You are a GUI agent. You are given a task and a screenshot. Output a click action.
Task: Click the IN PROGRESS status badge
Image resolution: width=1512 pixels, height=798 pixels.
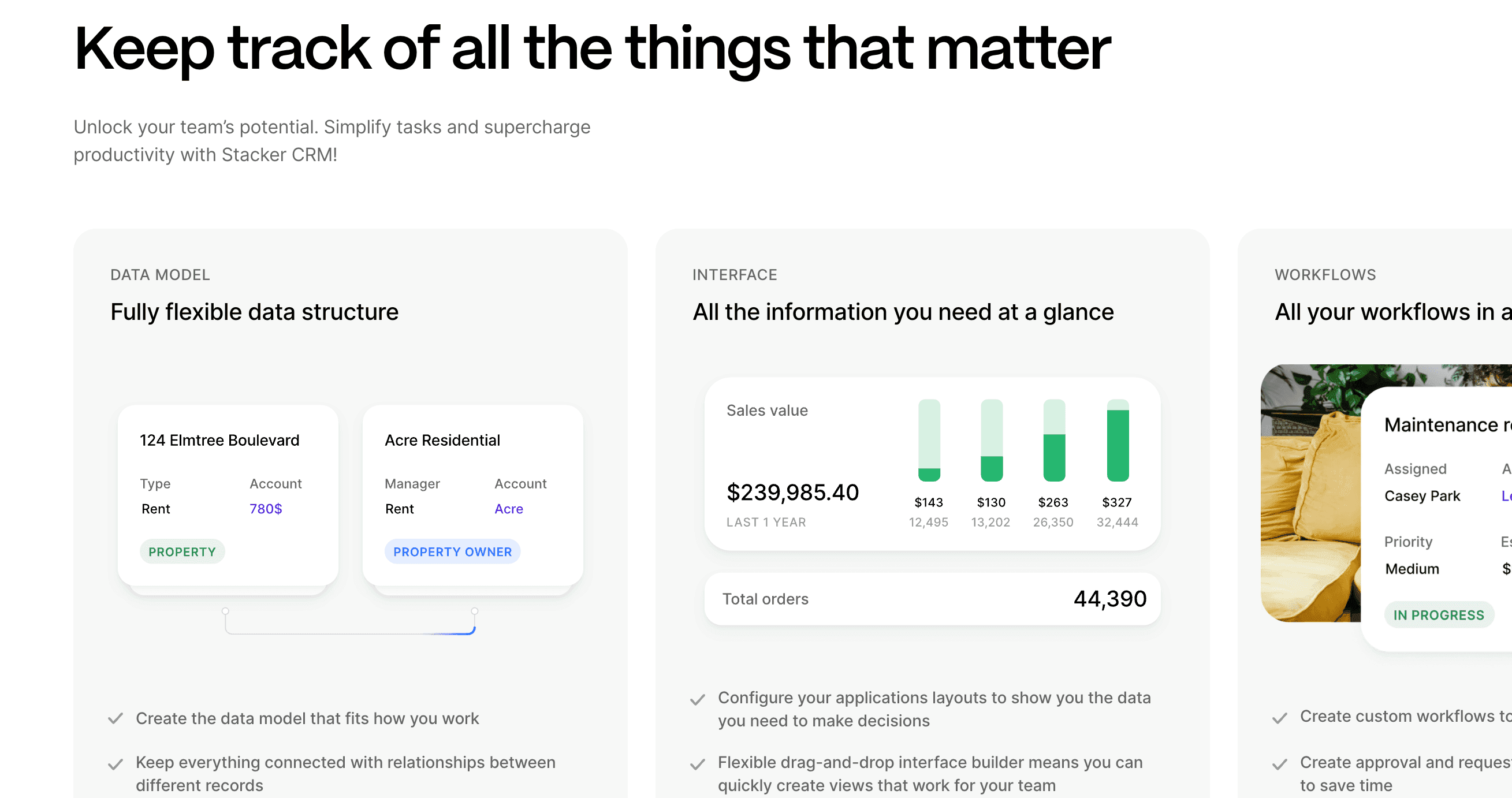click(x=1439, y=615)
